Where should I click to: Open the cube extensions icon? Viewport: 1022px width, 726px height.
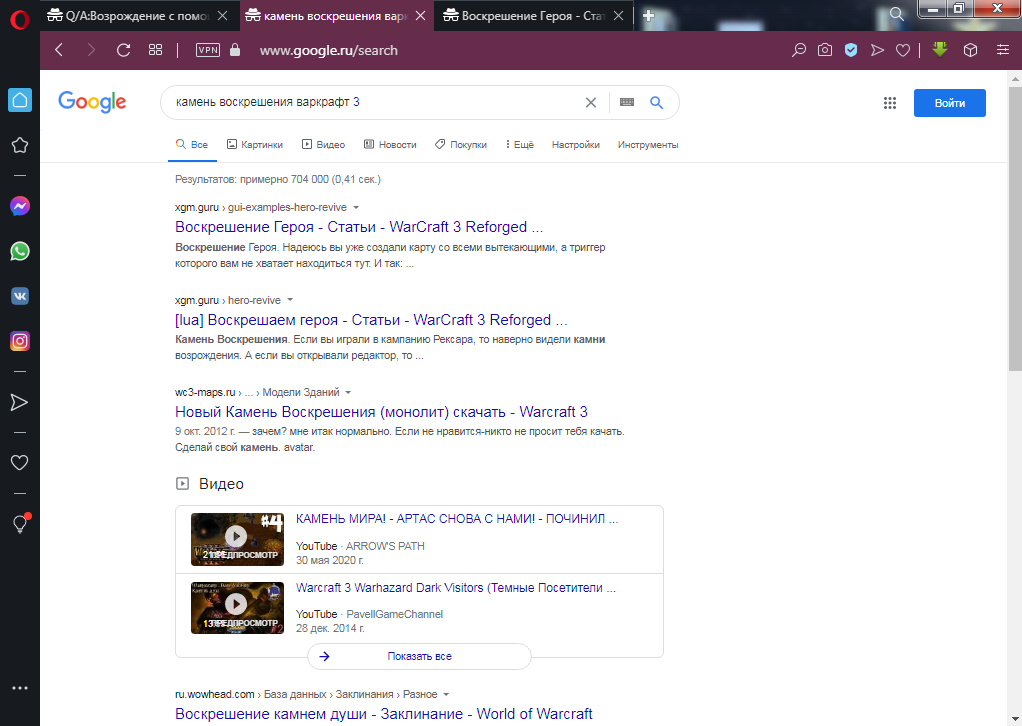point(971,50)
